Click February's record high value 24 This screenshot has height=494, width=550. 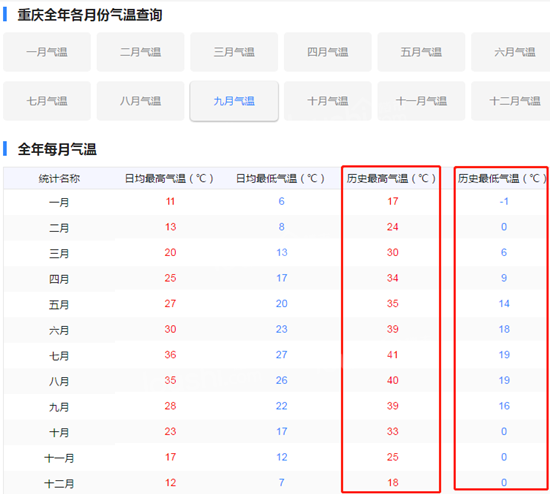click(x=393, y=227)
